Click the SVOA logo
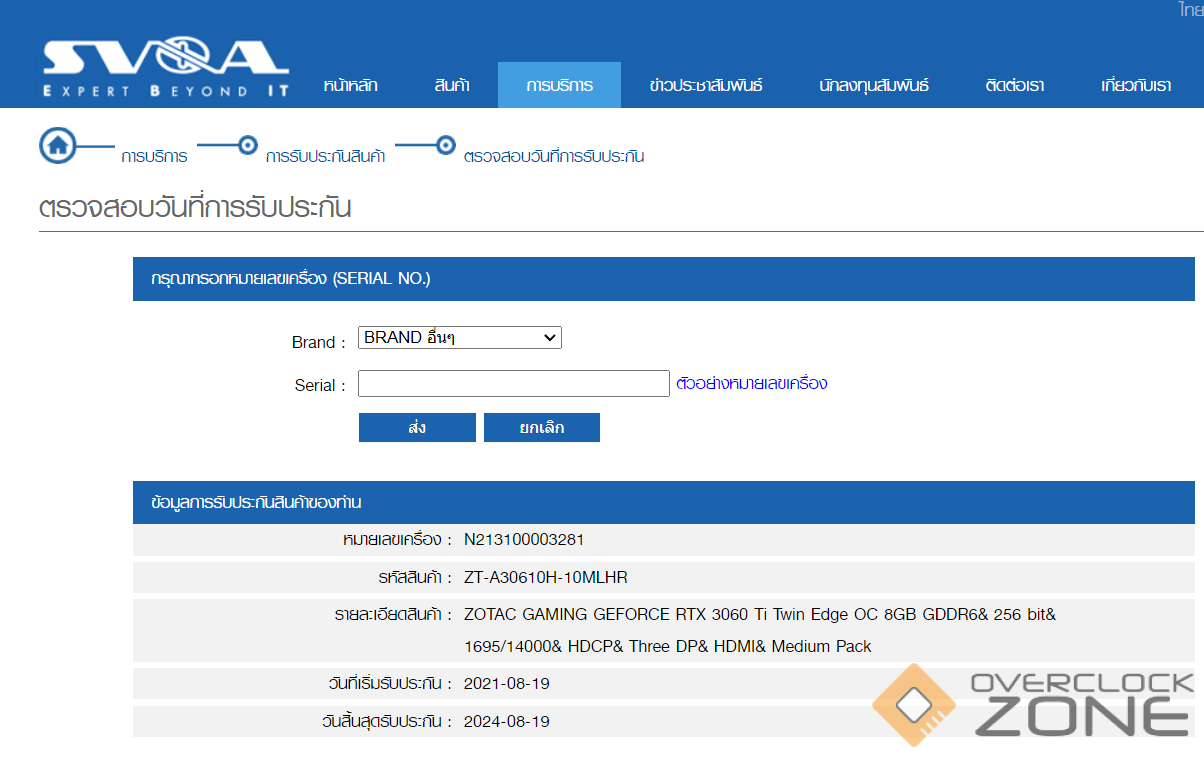This screenshot has height=757, width=1204. pos(166,68)
